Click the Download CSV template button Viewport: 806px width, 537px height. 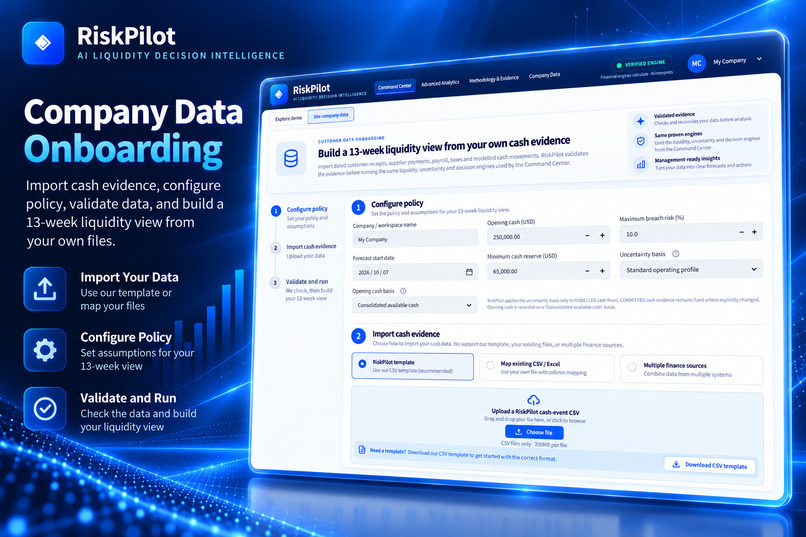(x=710, y=465)
